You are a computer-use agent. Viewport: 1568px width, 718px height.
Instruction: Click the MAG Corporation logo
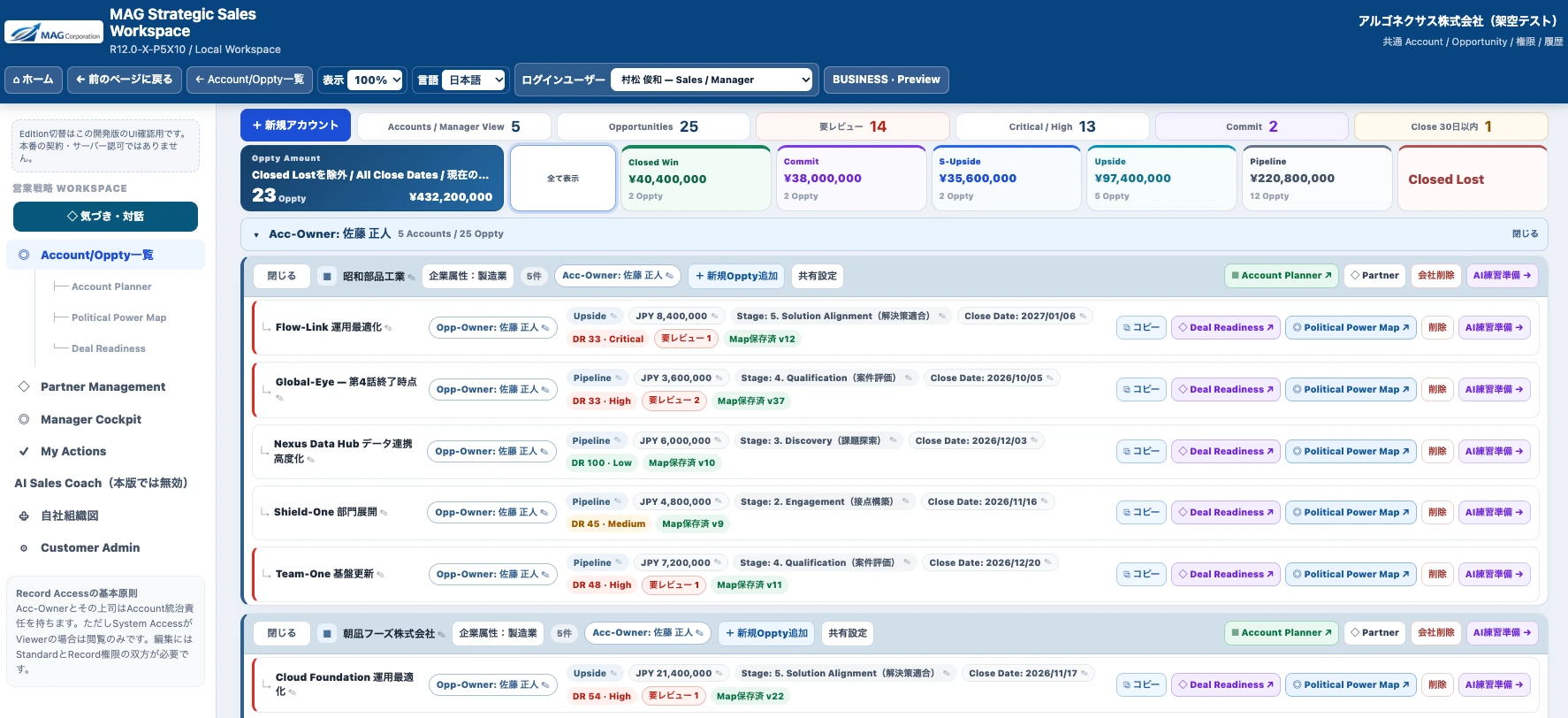[x=54, y=33]
